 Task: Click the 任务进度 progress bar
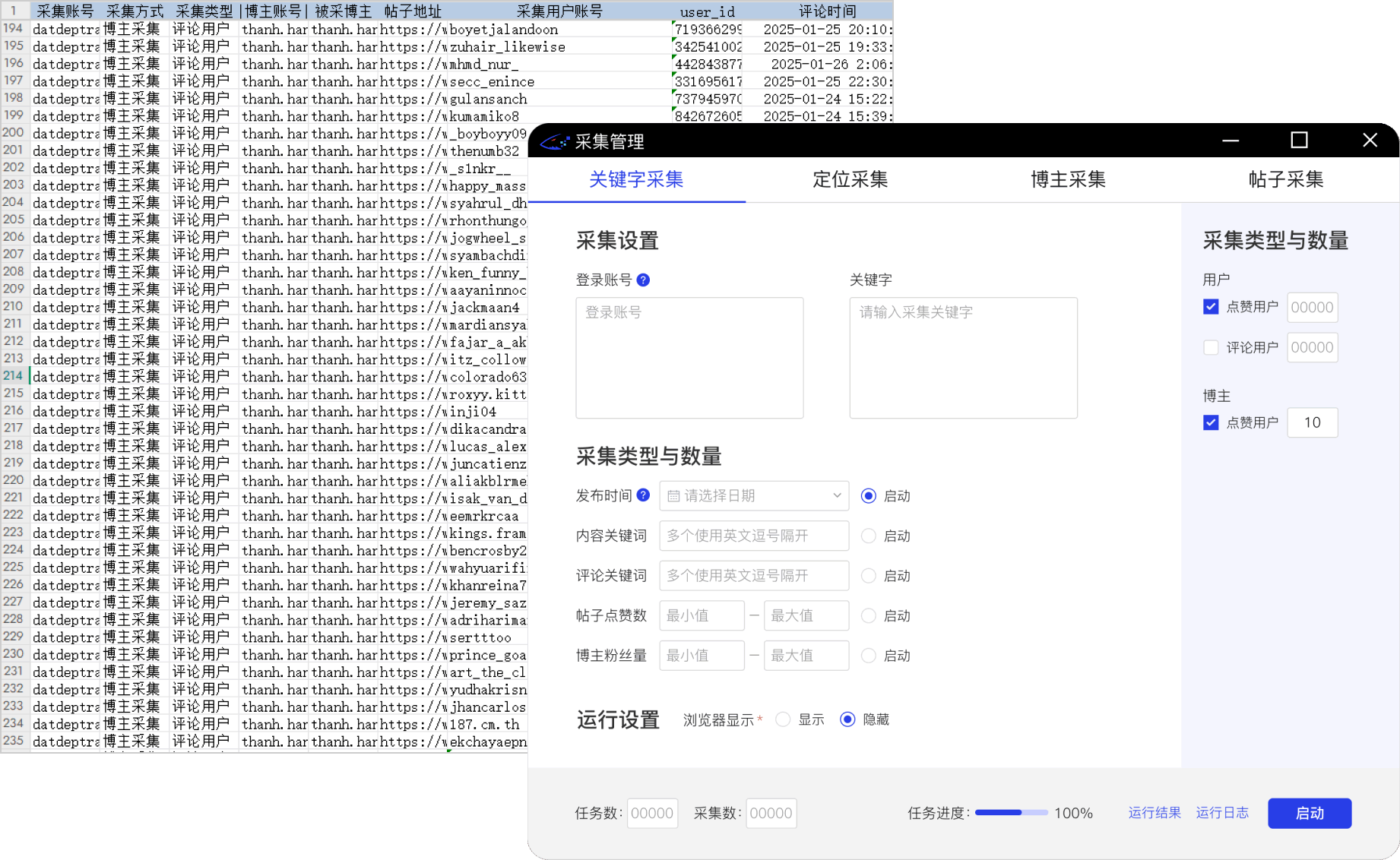pos(1011,813)
